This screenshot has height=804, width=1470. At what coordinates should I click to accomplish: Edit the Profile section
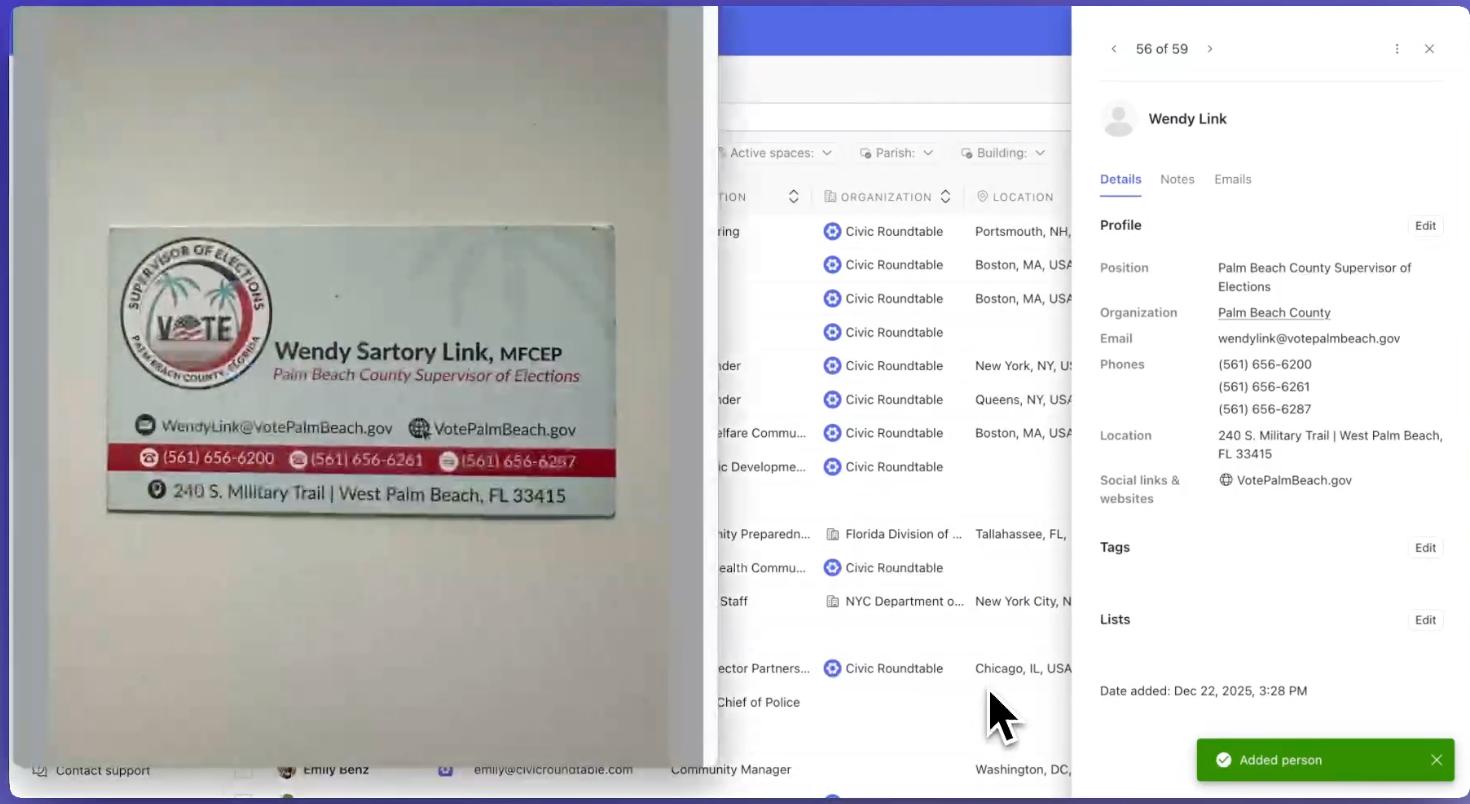click(1425, 226)
